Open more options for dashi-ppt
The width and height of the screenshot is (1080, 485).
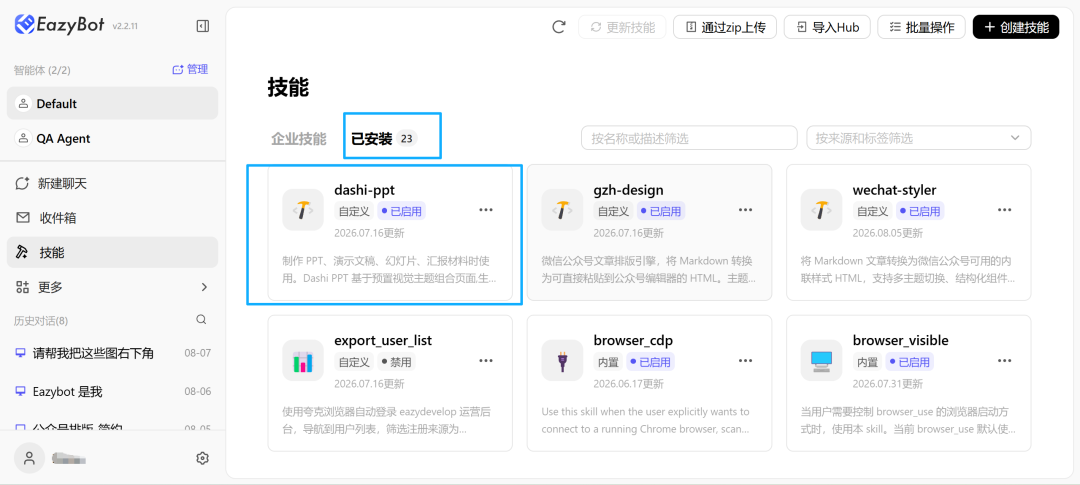(x=486, y=209)
